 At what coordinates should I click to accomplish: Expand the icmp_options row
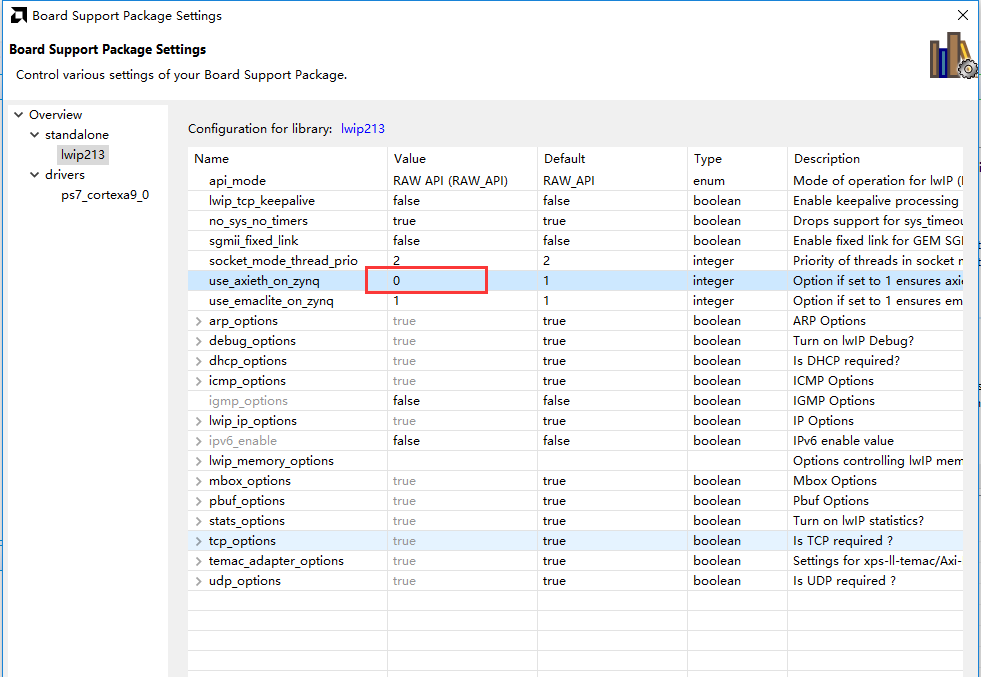coord(198,381)
